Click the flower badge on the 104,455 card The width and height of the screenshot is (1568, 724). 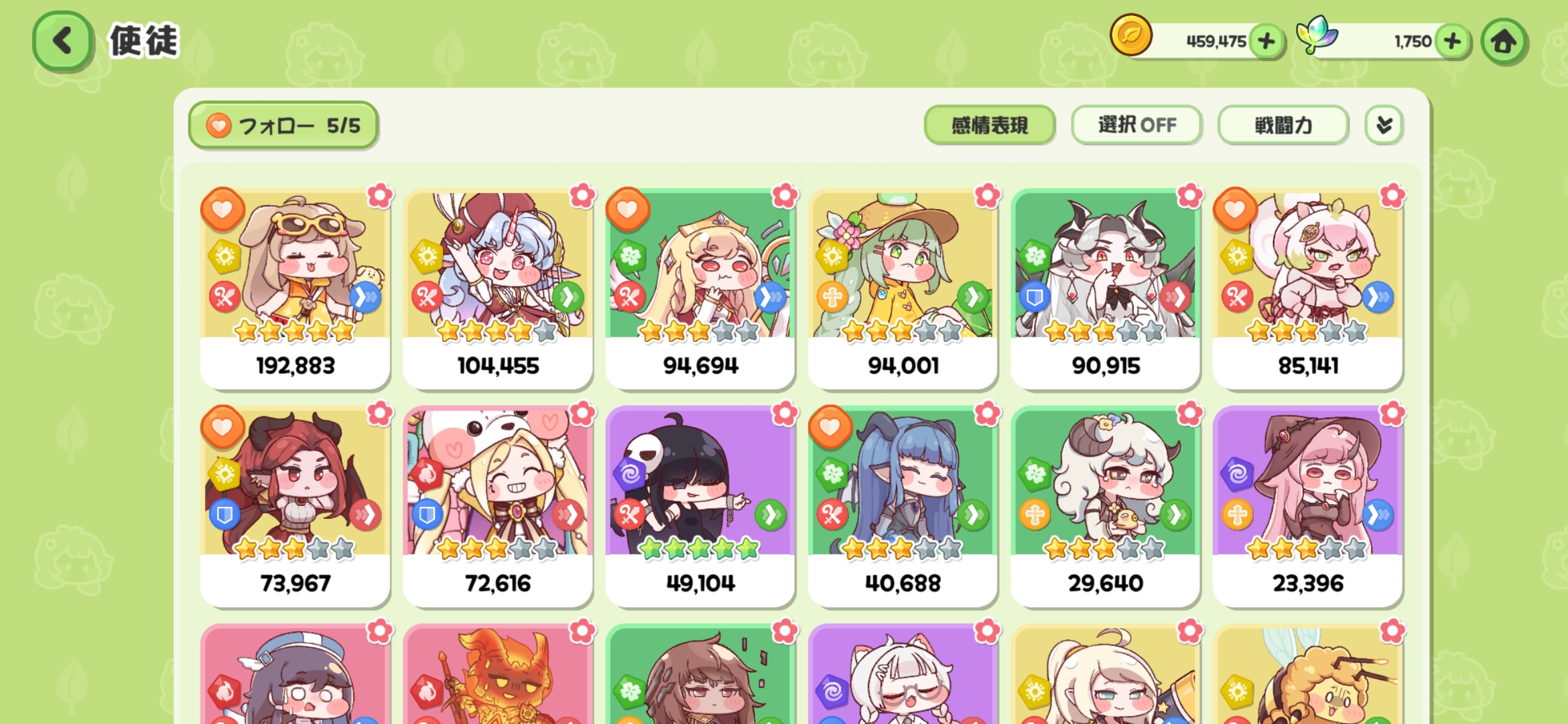(582, 196)
